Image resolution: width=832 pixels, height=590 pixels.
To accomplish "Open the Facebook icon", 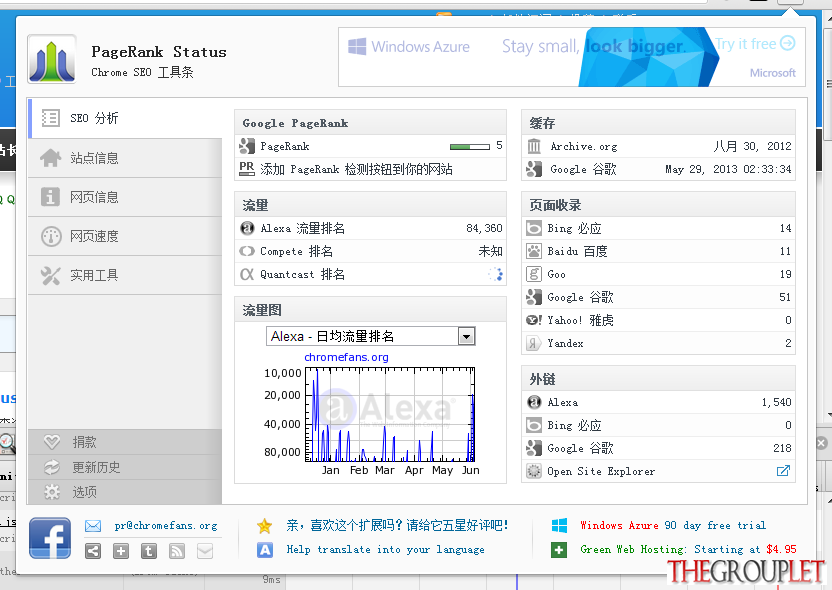I will tap(50, 538).
